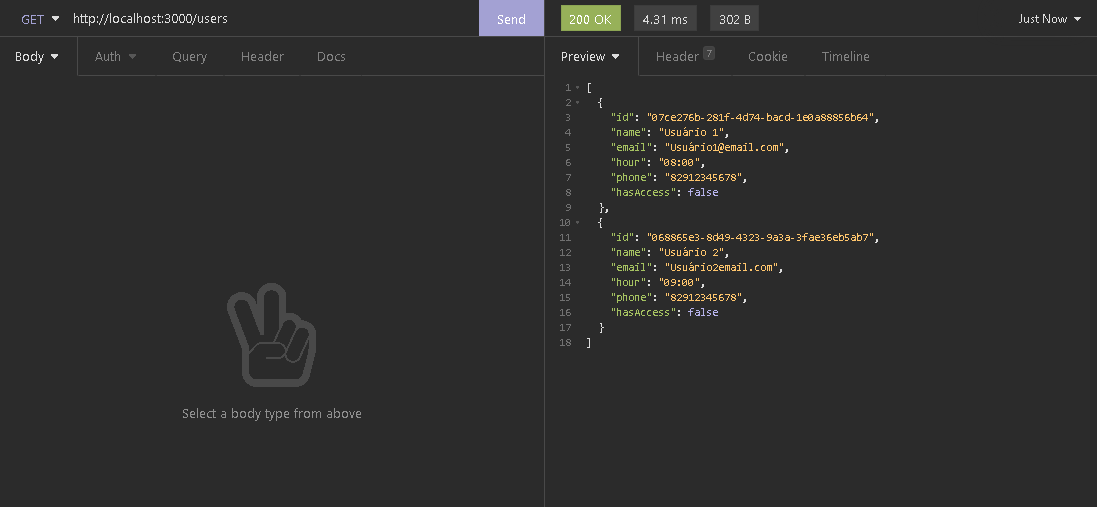The width and height of the screenshot is (1097, 507).
Task: Click the "Select a body type from above" text
Action: [272, 413]
